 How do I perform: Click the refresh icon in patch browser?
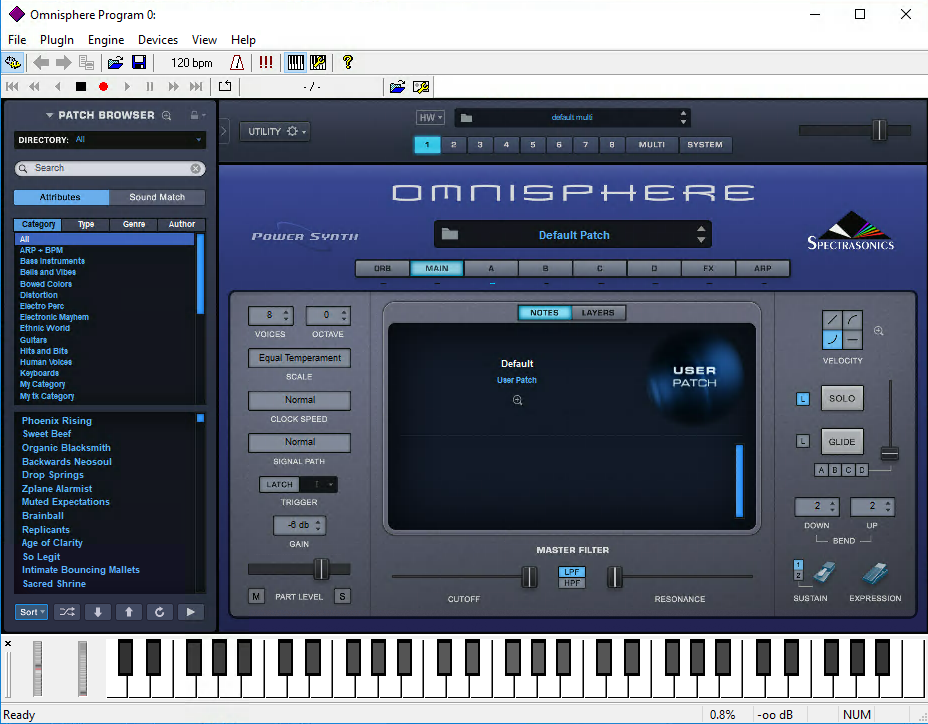point(159,612)
